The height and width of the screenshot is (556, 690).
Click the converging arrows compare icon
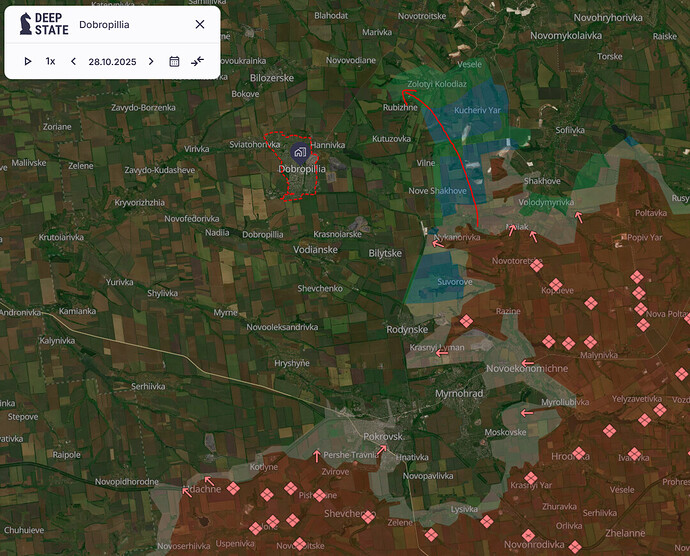pos(198,61)
